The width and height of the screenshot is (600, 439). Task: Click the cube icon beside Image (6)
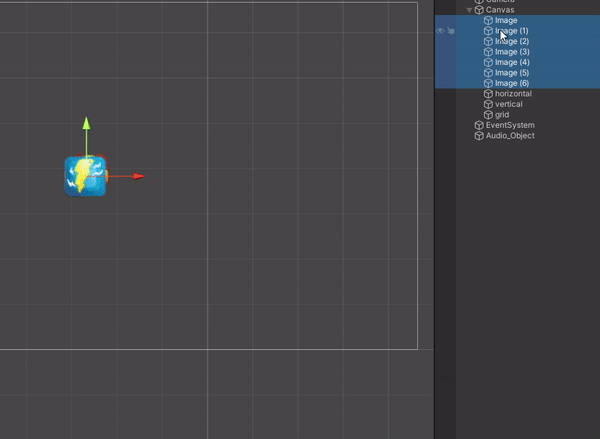click(488, 83)
